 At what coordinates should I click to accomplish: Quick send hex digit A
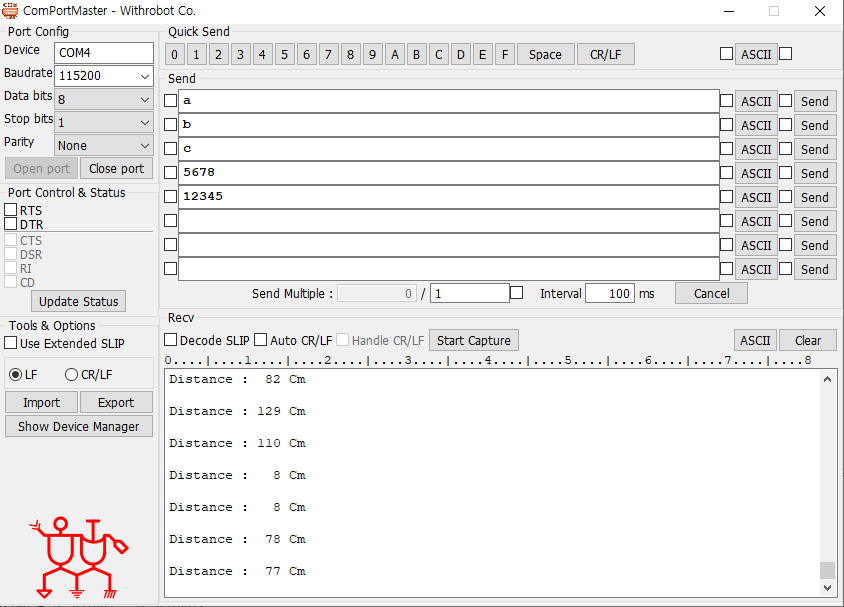pos(395,54)
